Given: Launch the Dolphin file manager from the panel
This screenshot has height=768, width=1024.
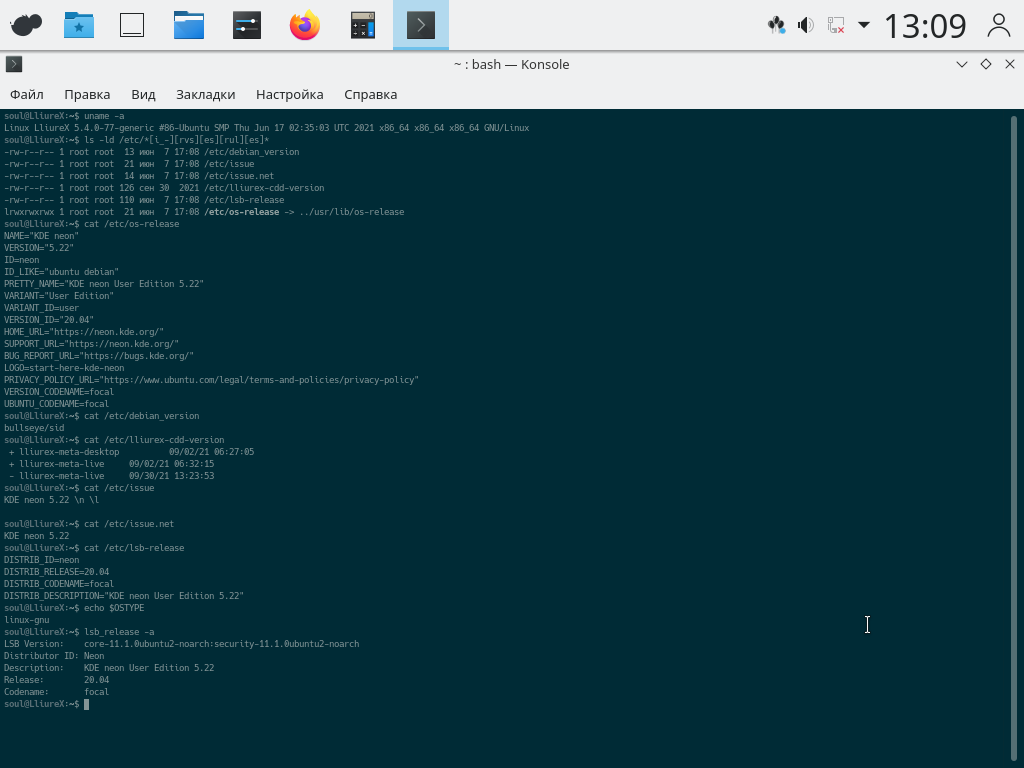Looking at the screenshot, I should click(x=189, y=25).
